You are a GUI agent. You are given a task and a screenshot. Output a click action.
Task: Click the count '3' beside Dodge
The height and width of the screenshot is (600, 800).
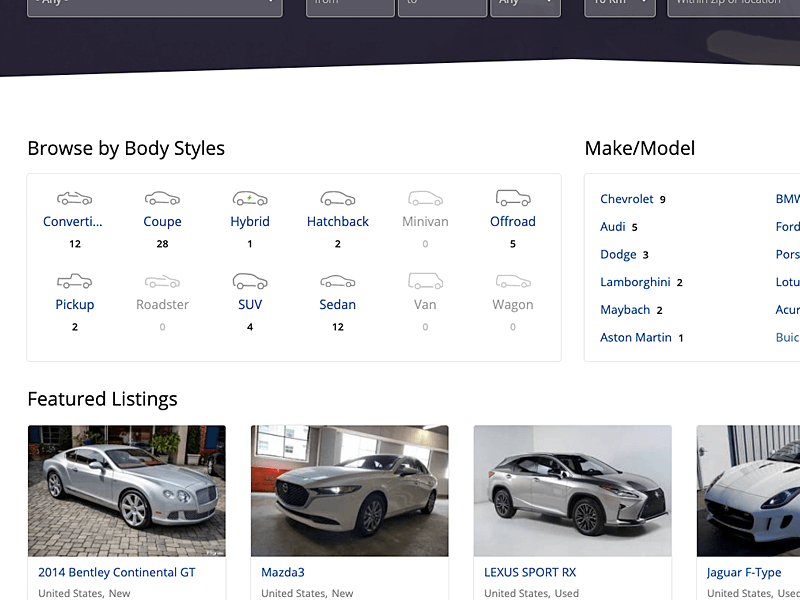coord(645,255)
